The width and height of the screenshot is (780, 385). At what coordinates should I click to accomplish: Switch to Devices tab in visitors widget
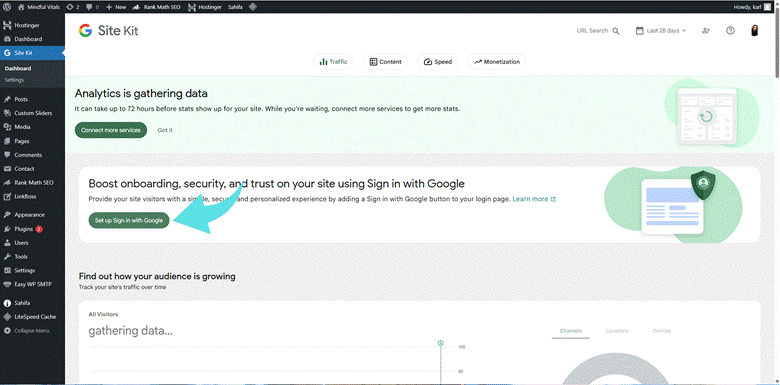[662, 331]
